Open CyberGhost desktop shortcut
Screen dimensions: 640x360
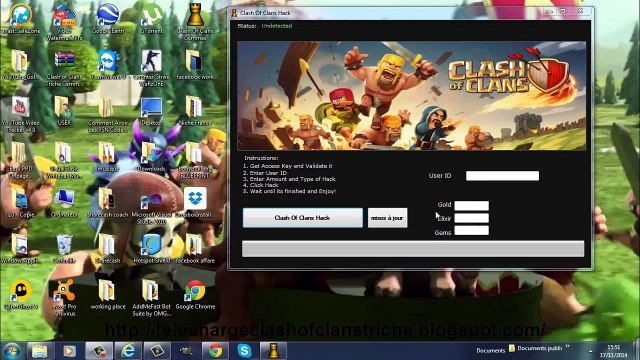pos(20,295)
